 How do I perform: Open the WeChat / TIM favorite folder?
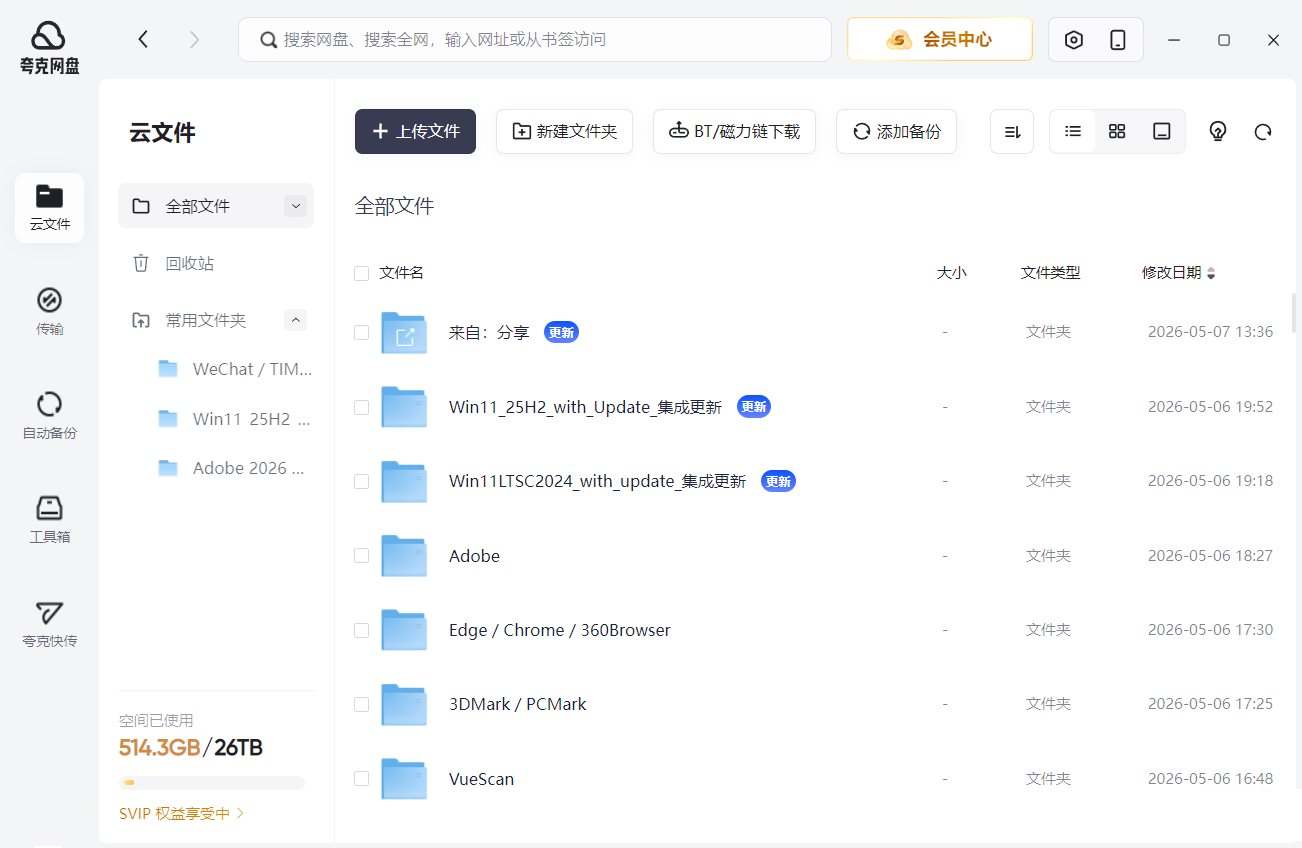(x=235, y=369)
